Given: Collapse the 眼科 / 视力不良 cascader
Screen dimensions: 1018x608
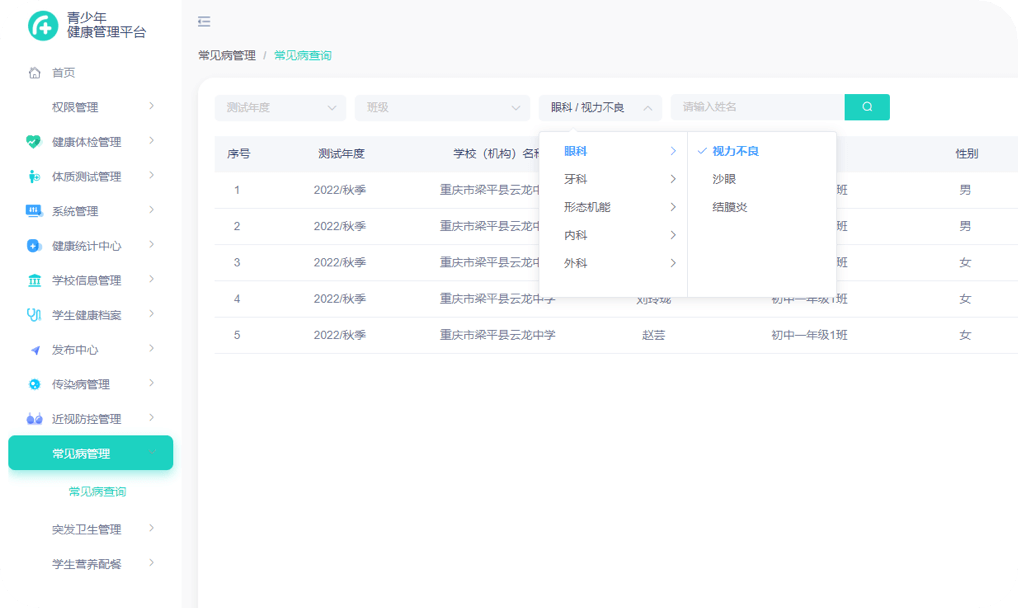Looking at the screenshot, I should coord(600,108).
